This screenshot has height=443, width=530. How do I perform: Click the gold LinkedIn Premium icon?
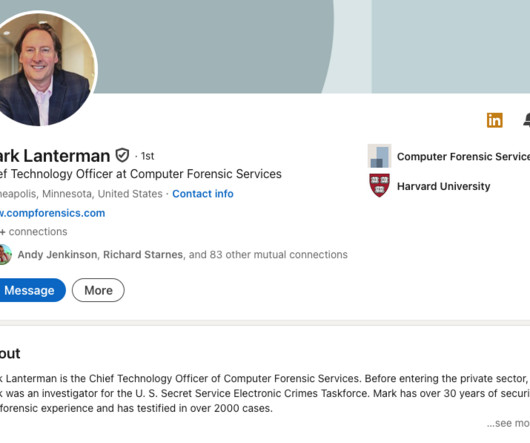(x=495, y=120)
